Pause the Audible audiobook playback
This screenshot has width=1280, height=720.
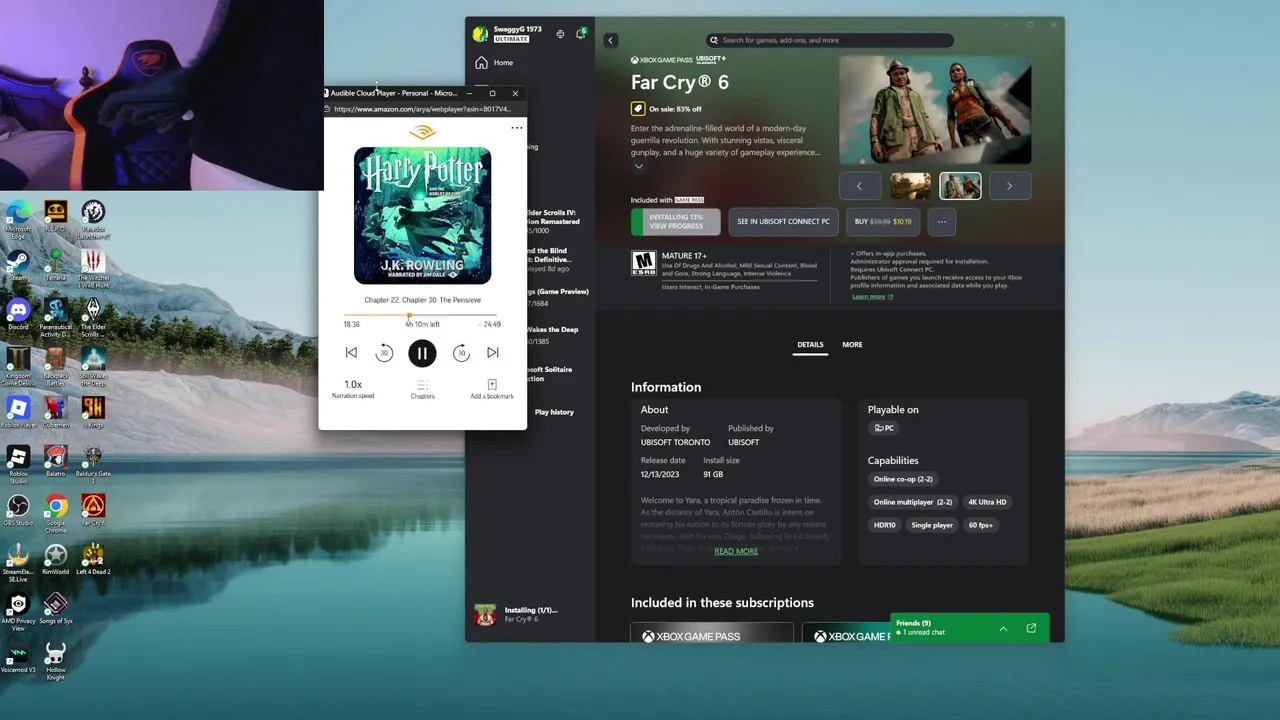coord(422,353)
